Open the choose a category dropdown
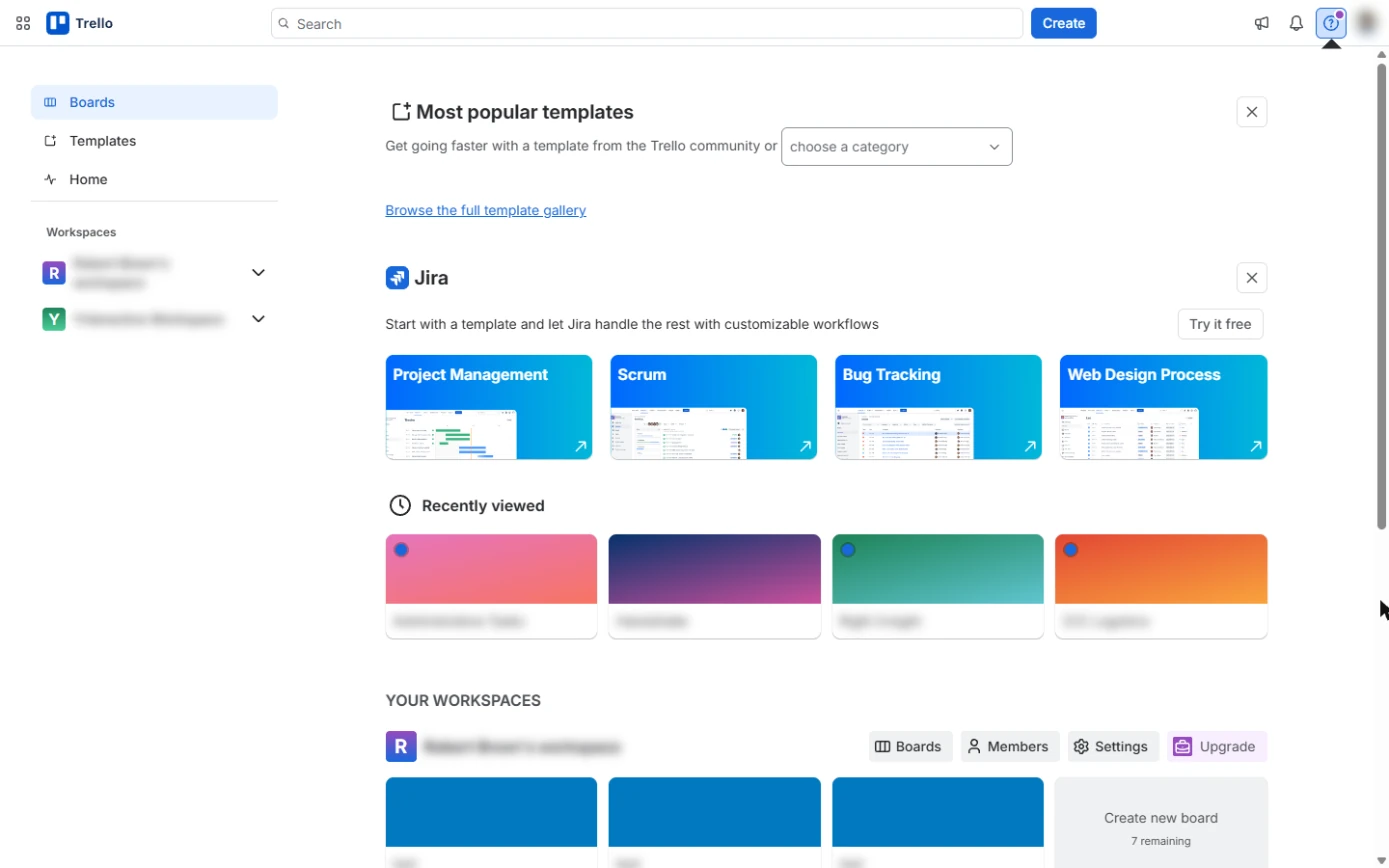 (x=897, y=146)
